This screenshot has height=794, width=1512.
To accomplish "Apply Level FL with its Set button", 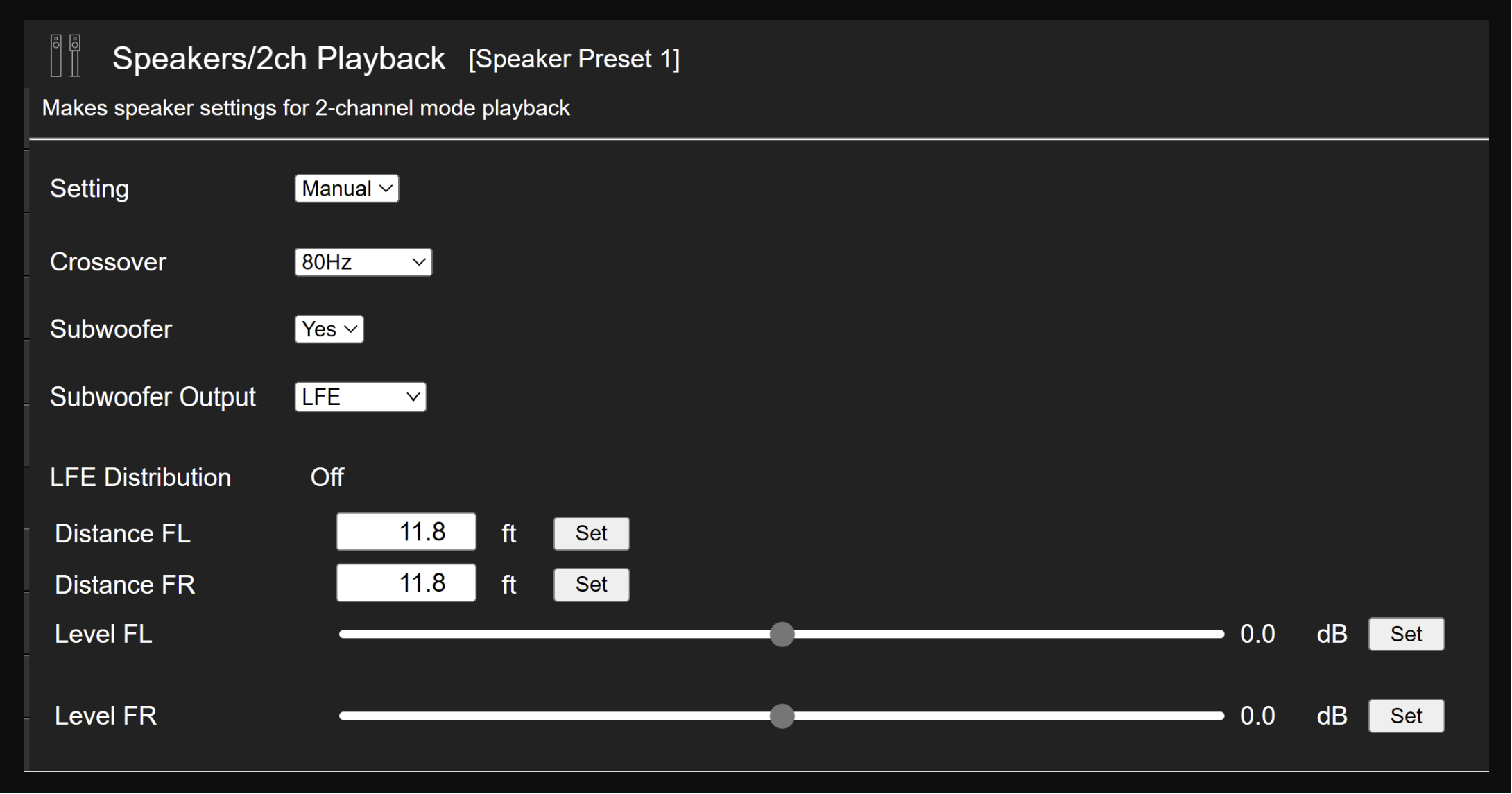I will pos(1406,635).
